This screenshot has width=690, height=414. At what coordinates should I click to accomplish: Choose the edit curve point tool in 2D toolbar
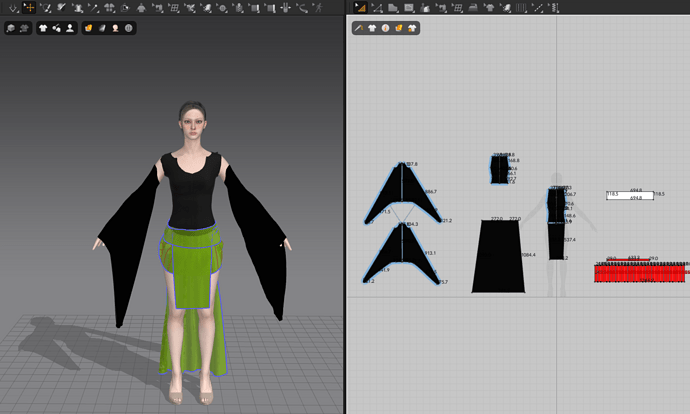(x=377, y=7)
